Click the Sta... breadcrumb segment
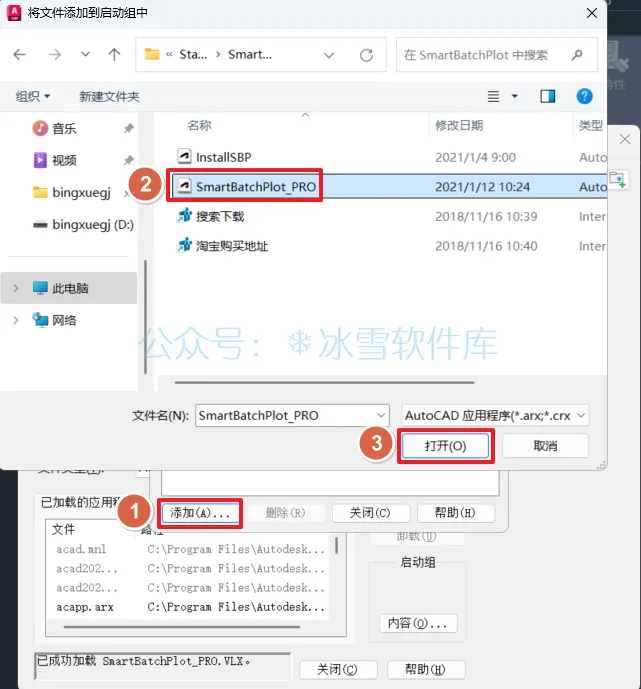The width and height of the screenshot is (641, 689). click(193, 54)
